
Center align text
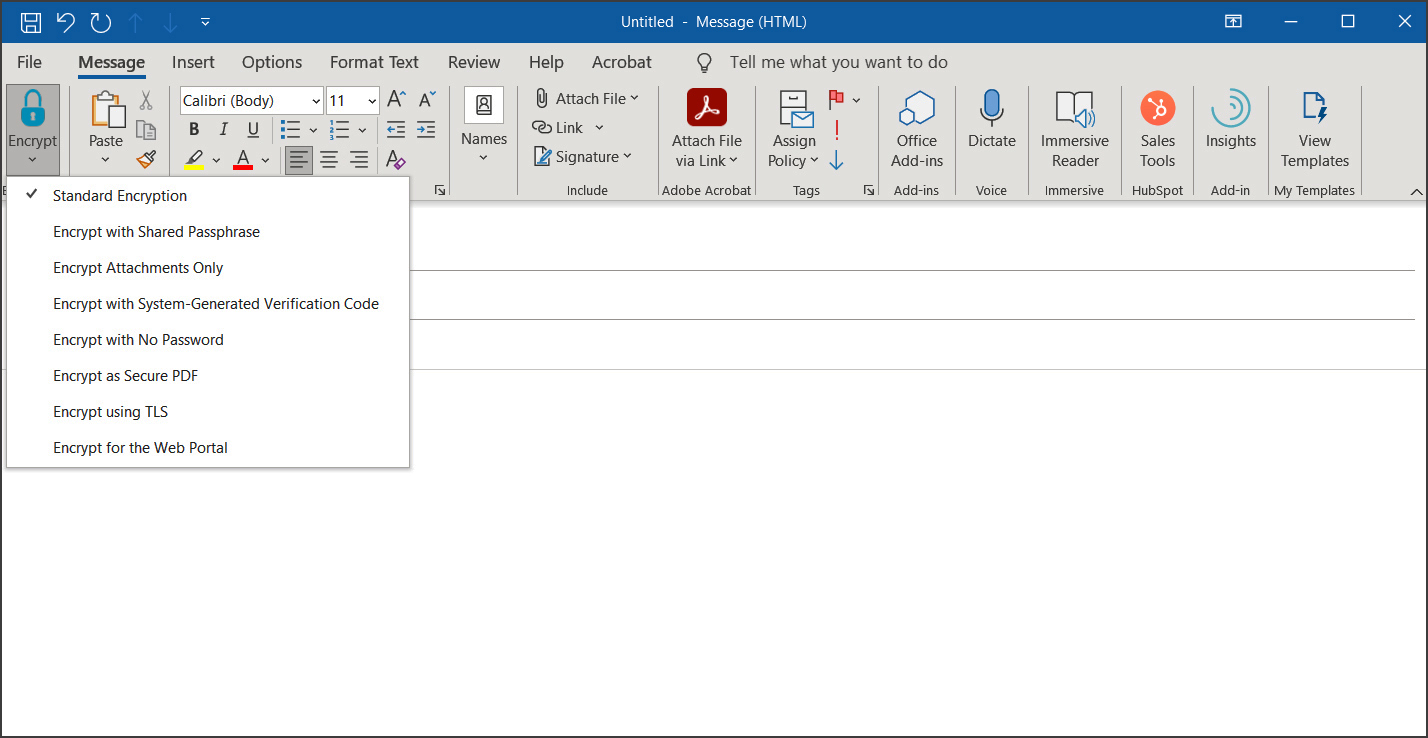point(329,160)
